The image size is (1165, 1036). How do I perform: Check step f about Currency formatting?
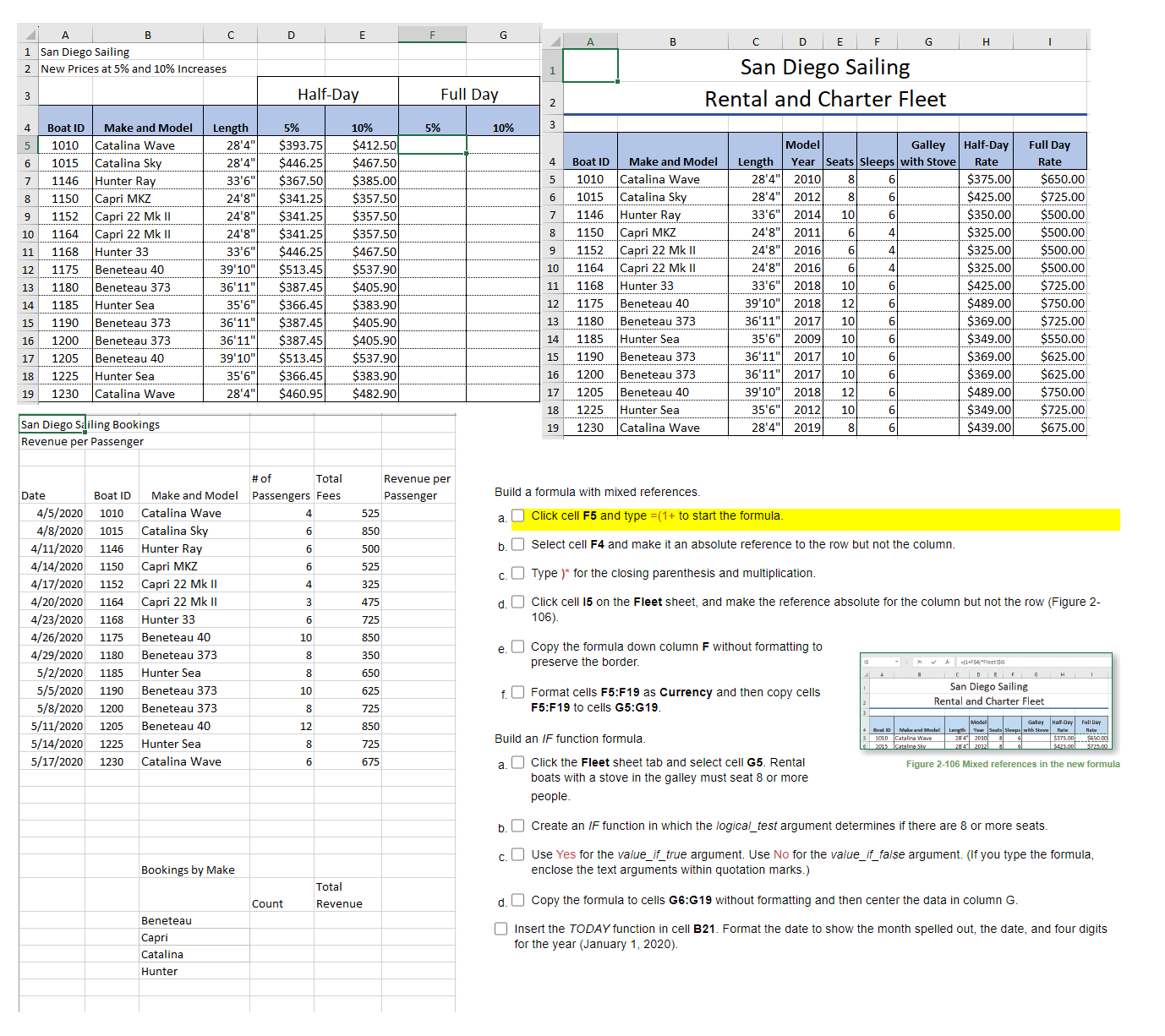tap(518, 691)
